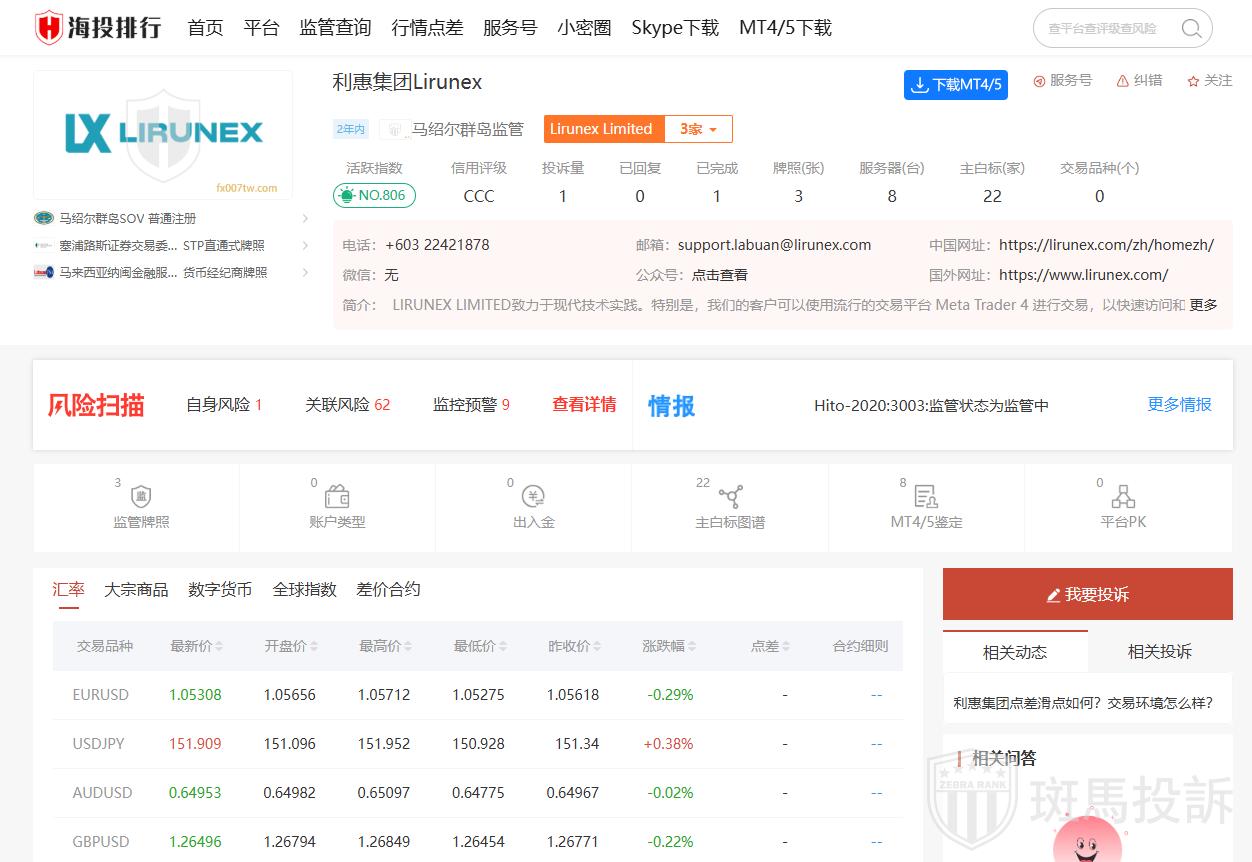Open the 出入金 deposit icon
1252x862 pixels.
[x=533, y=497]
